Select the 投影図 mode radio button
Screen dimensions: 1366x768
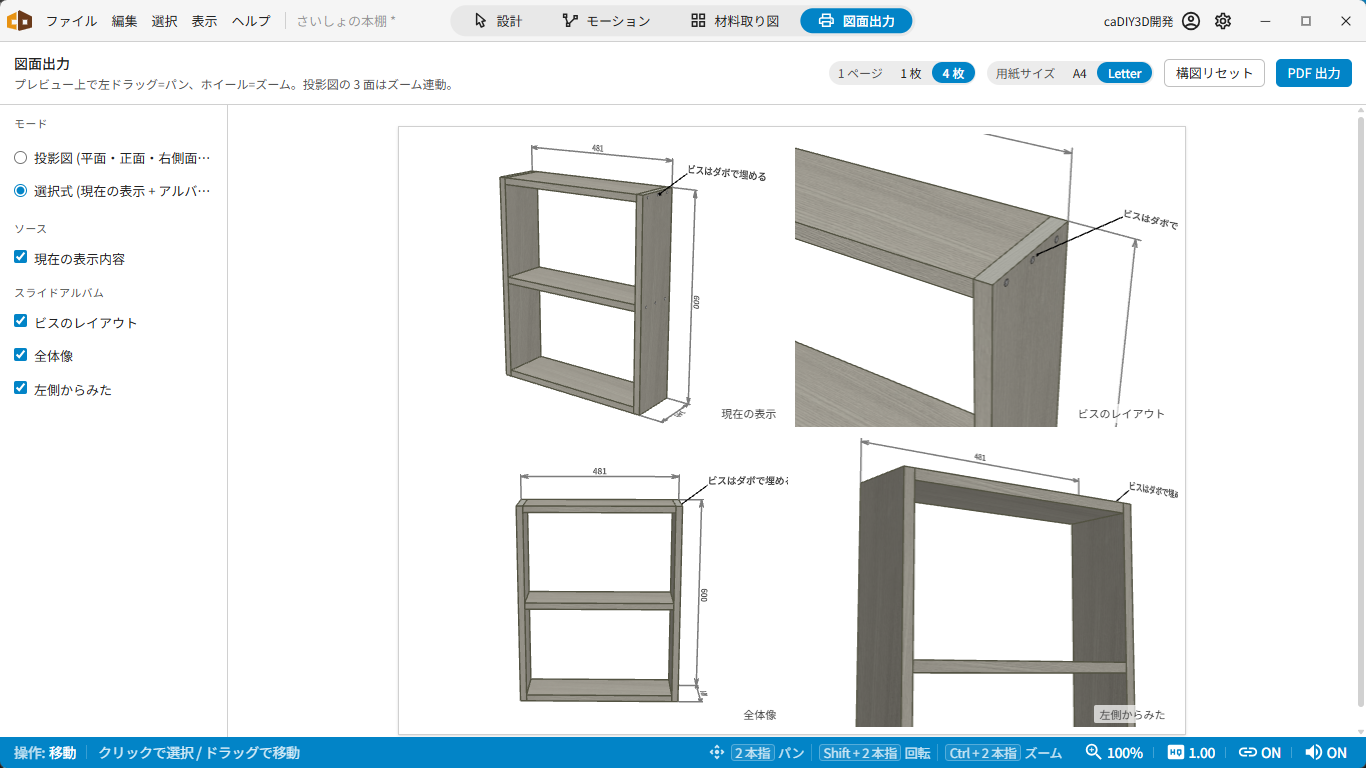pyautogui.click(x=21, y=157)
